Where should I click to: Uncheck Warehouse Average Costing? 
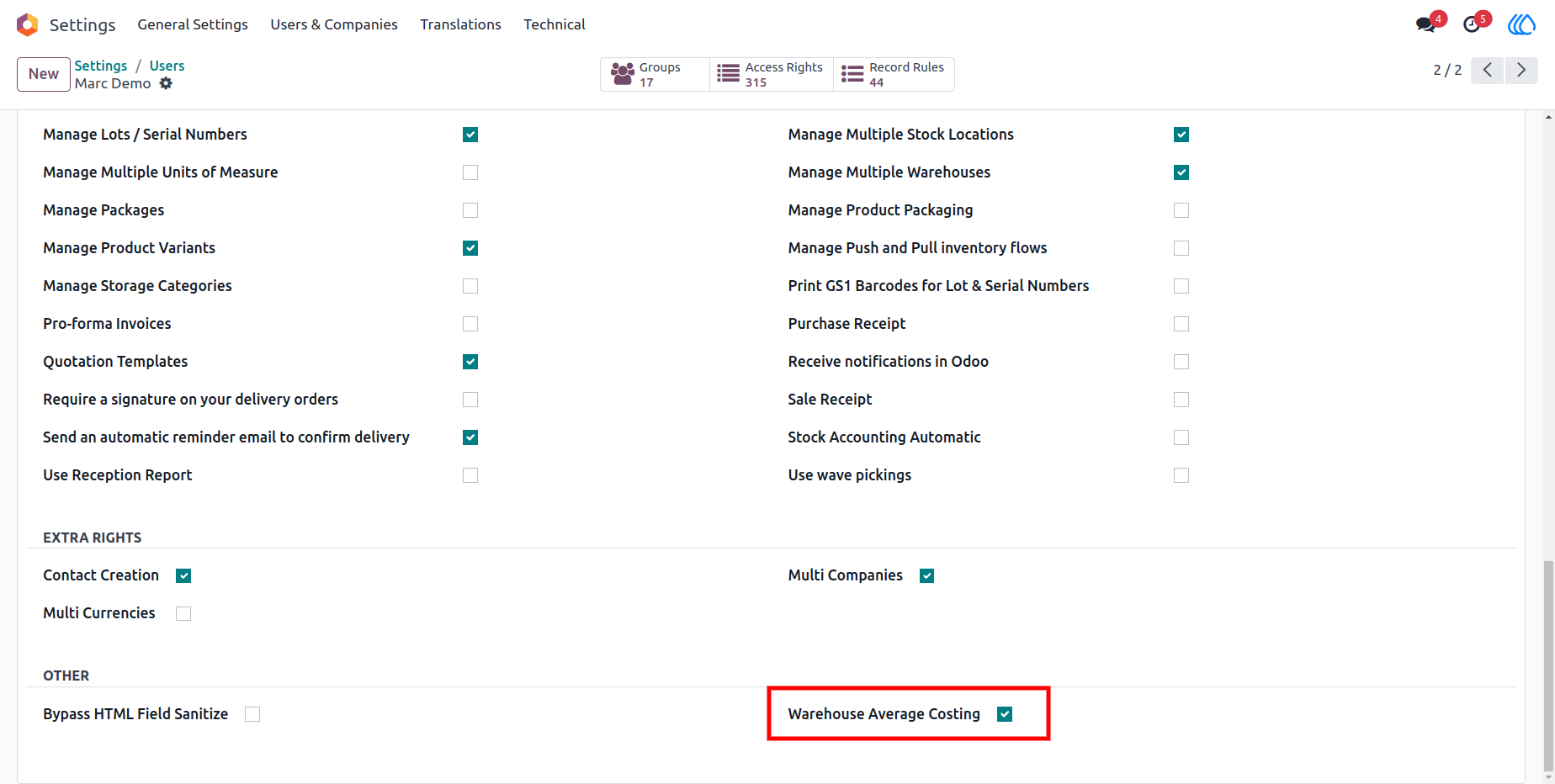point(1005,714)
